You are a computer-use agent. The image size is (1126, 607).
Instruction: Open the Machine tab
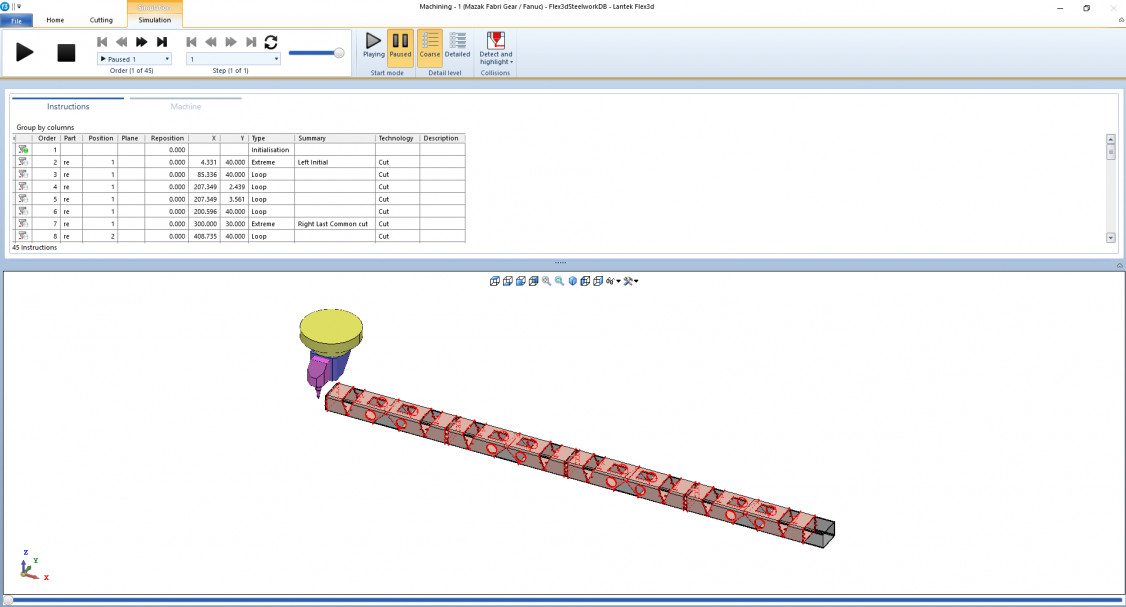(185, 106)
